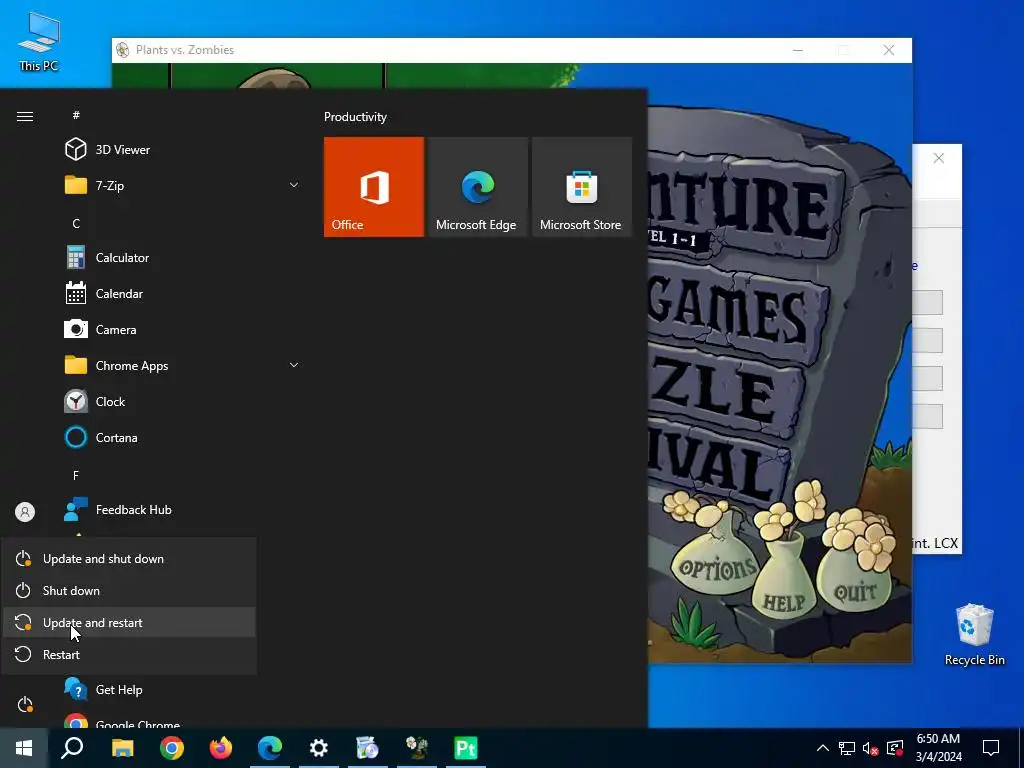Open the Recycle Bin desktop icon
The image size is (1024, 768).
coord(974,633)
